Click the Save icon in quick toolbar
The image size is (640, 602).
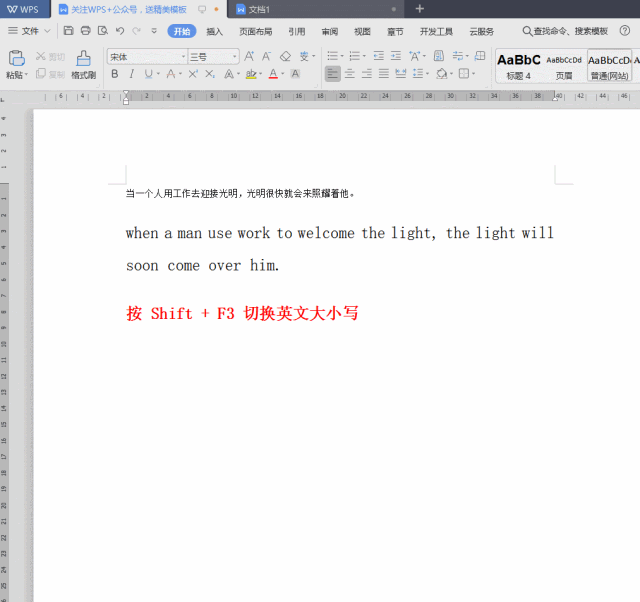click(68, 31)
